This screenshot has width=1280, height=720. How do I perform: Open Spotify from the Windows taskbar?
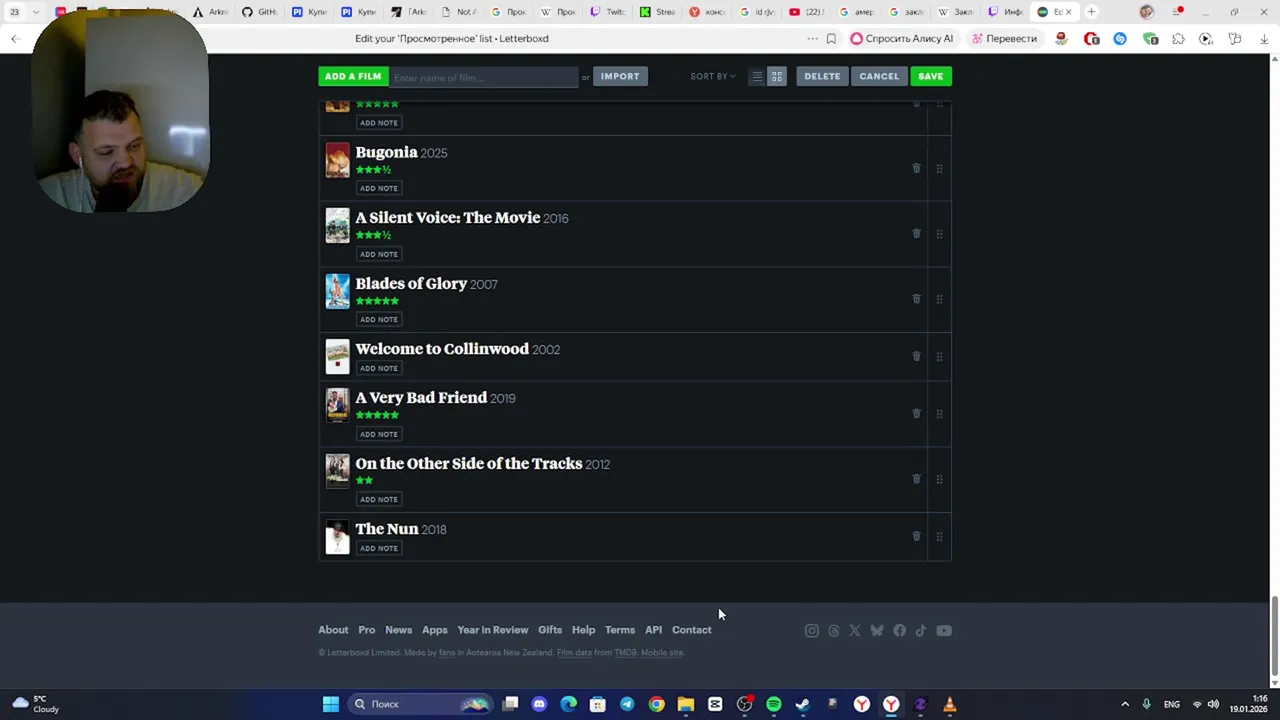click(773, 704)
